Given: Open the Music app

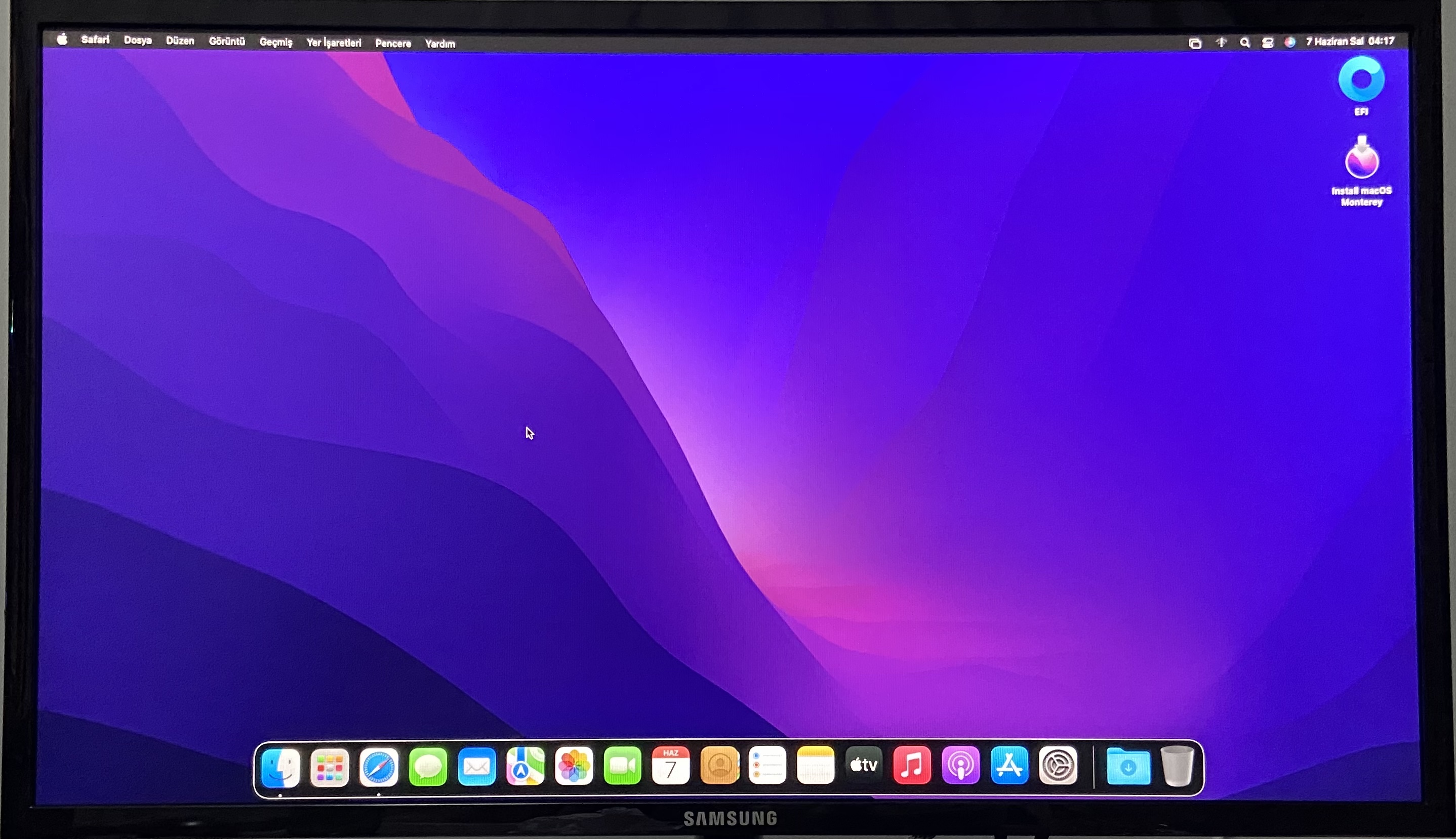Looking at the screenshot, I should pos(912,765).
